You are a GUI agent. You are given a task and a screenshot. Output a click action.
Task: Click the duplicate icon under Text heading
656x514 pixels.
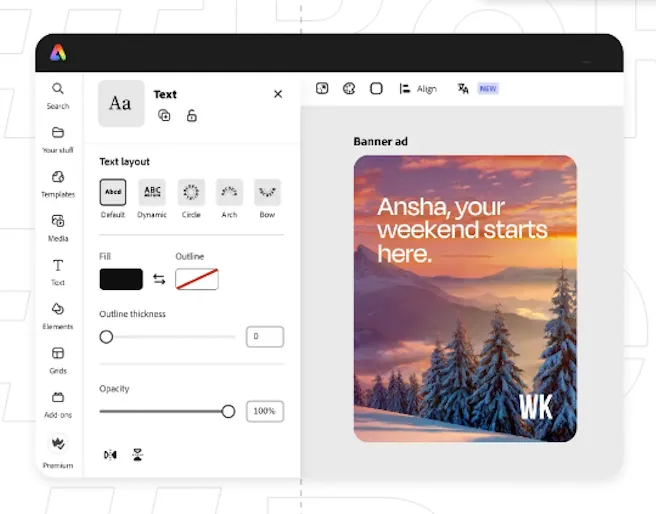point(164,116)
